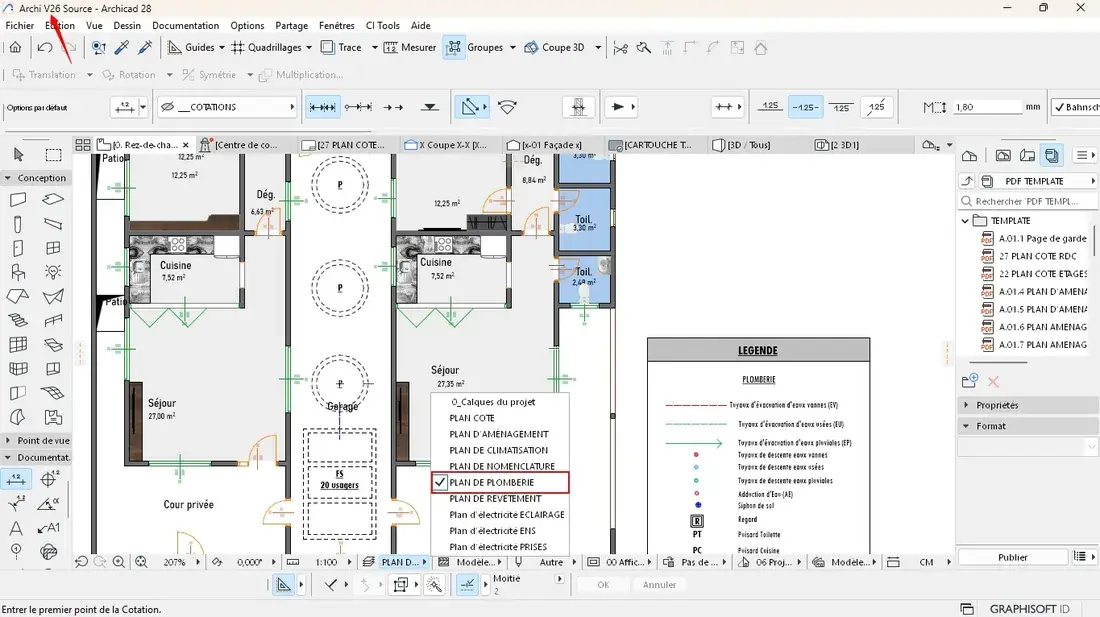Click the 1,80 text size input field
This screenshot has width=1100, height=617.
pyautogui.click(x=988, y=107)
